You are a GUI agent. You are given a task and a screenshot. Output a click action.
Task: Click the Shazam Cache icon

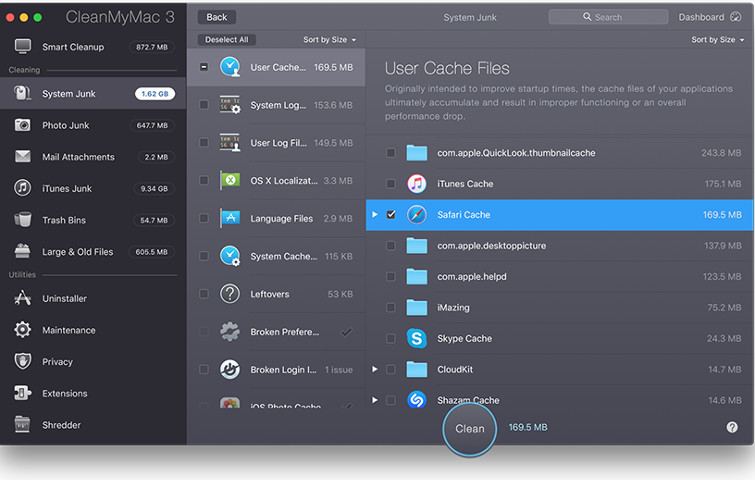[x=417, y=400]
